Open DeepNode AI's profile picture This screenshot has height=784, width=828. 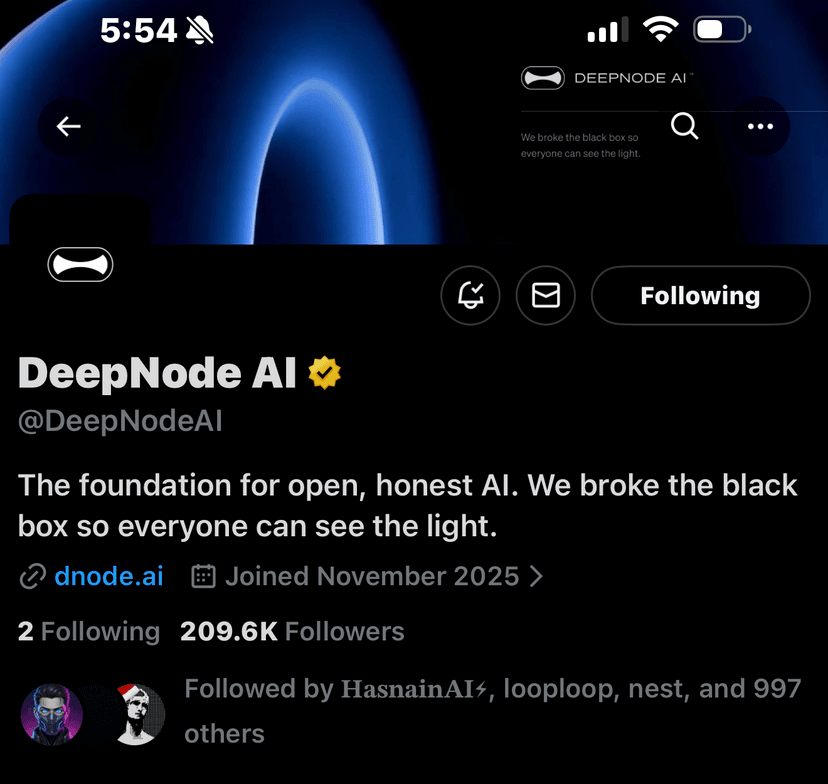[x=80, y=264]
